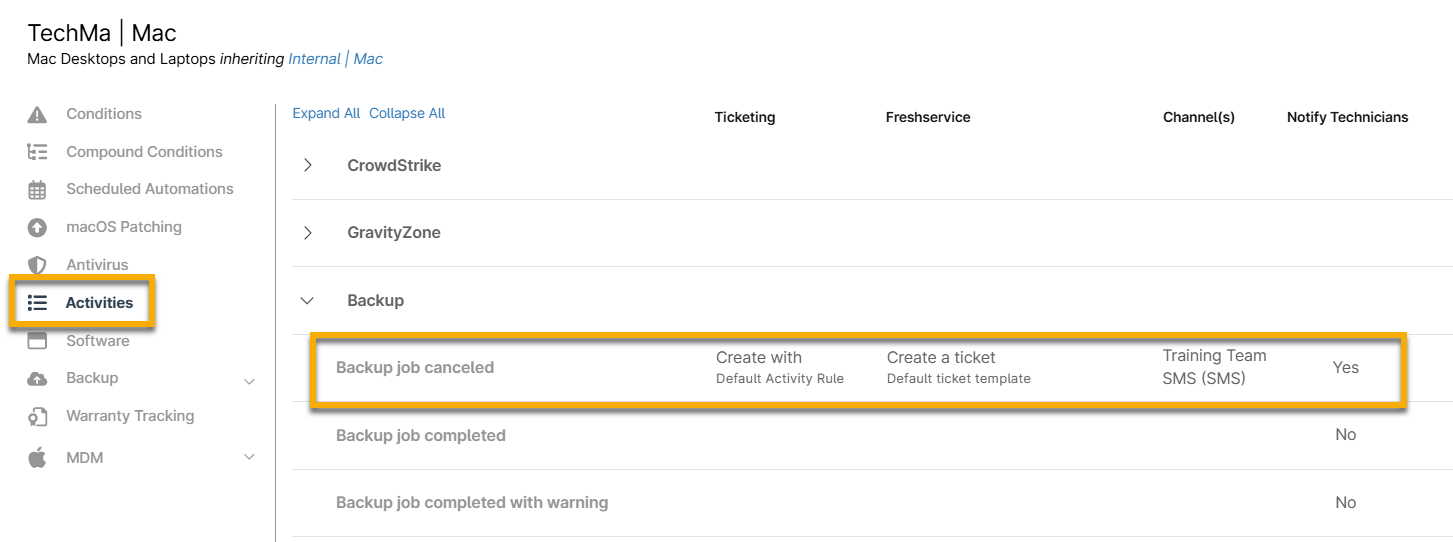
Task: Click the Conditions warning triangle icon
Action: click(37, 114)
